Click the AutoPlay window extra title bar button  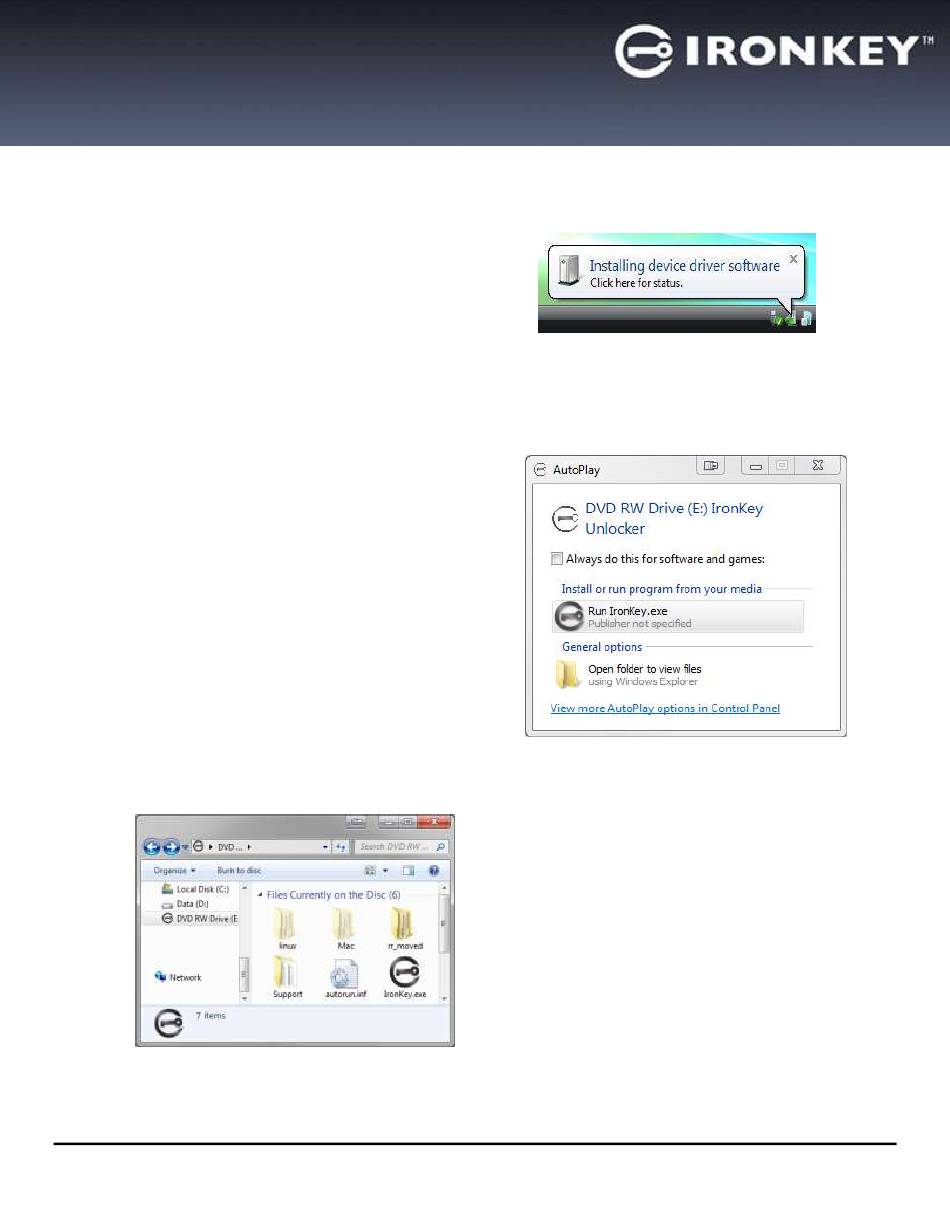(710, 465)
